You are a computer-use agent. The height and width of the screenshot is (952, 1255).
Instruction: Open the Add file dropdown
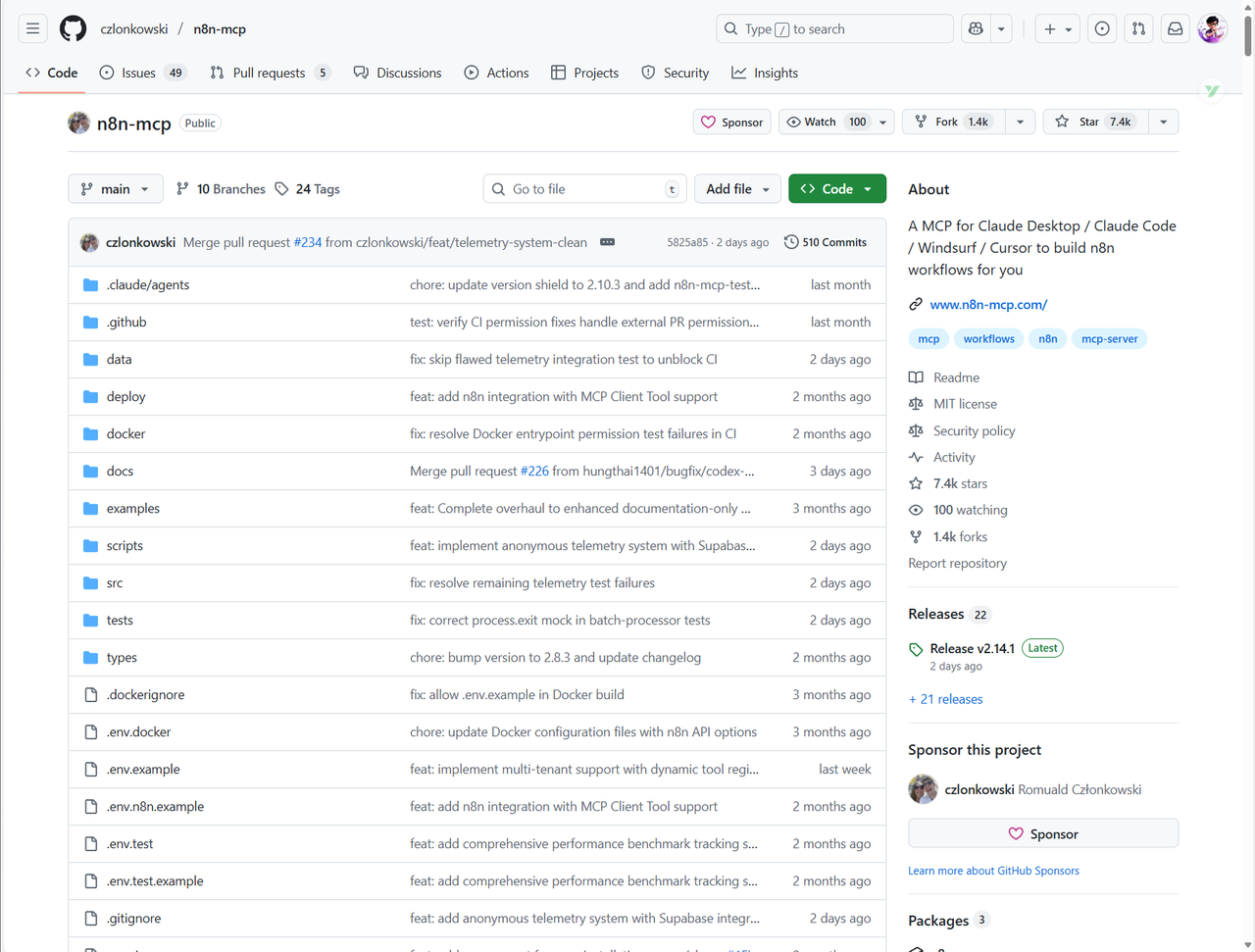[737, 188]
